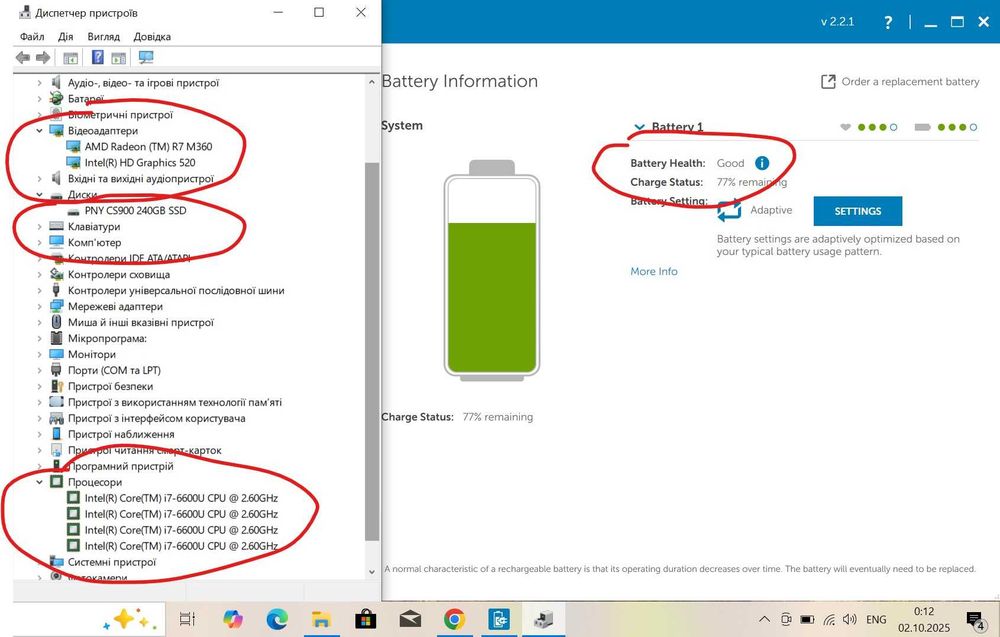Scan for hardware changes using the monitor toolbar icon
This screenshot has height=637, width=1000.
coord(146,58)
